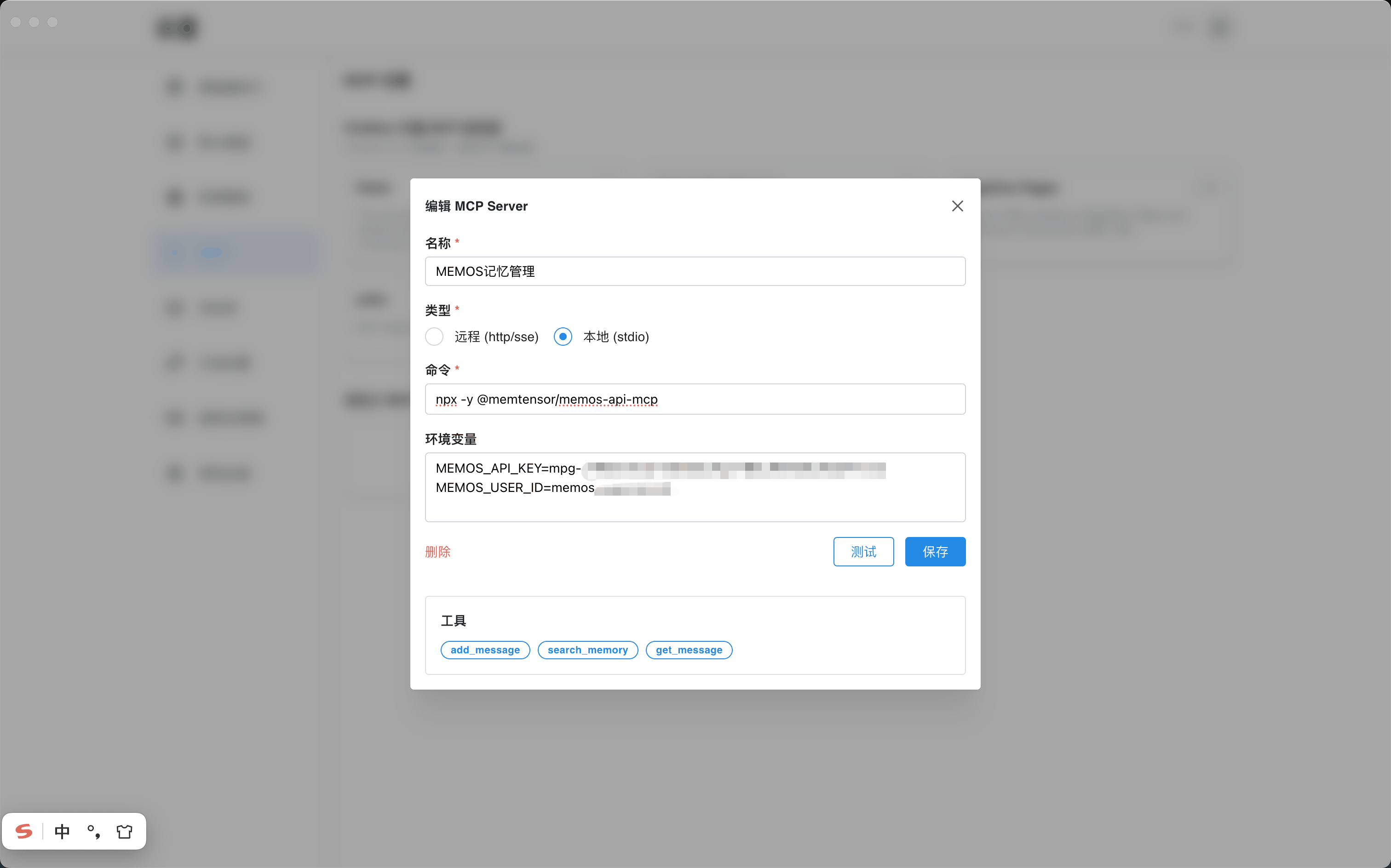
Task: Close the 编辑 MCP Server dialog
Action: (x=957, y=206)
